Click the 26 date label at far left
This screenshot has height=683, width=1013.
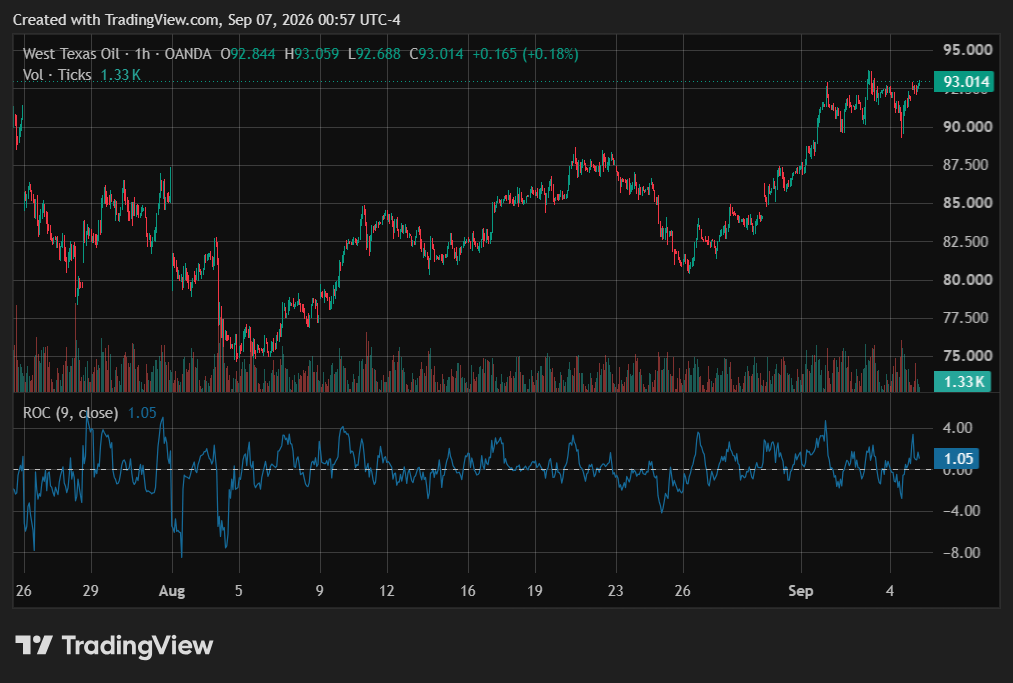coord(23,591)
